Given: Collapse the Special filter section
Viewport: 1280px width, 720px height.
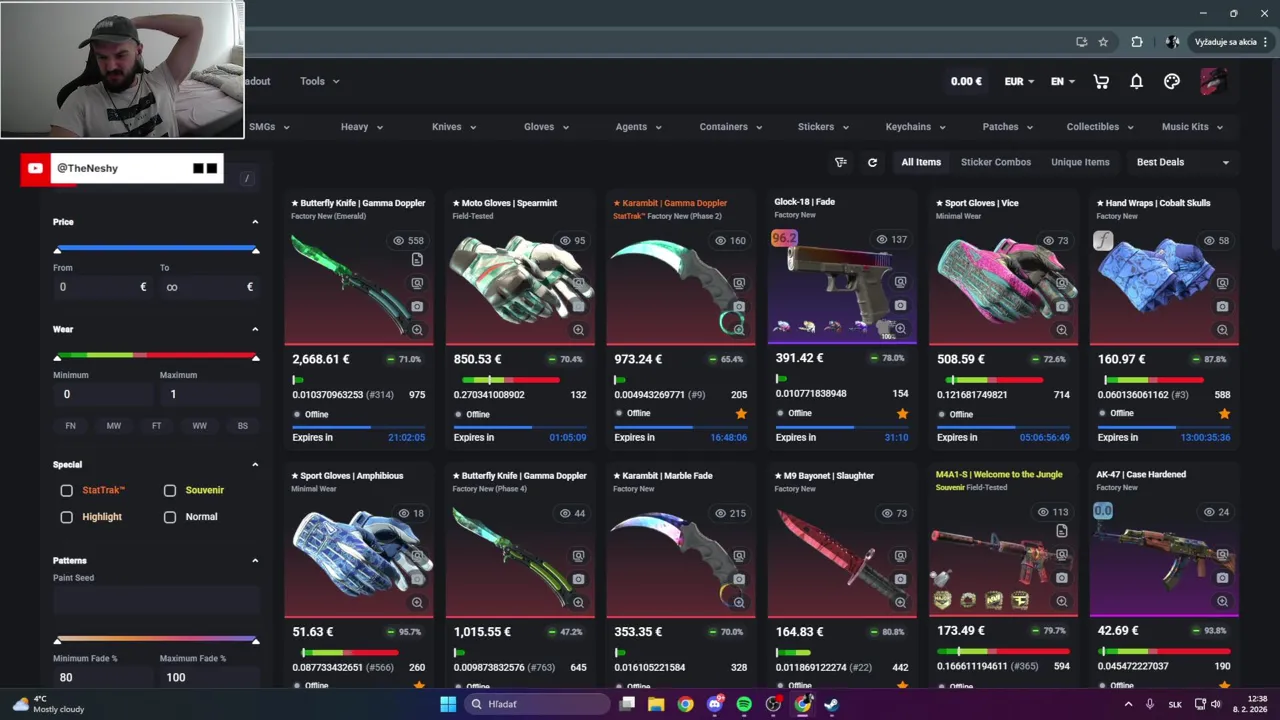Looking at the screenshot, I should coord(255,464).
